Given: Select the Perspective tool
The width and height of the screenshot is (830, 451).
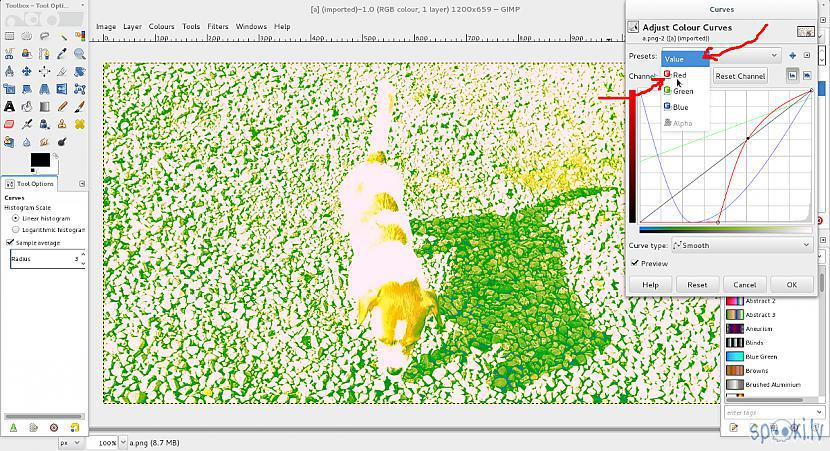Looking at the screenshot, I should pyautogui.click(x=44, y=89).
